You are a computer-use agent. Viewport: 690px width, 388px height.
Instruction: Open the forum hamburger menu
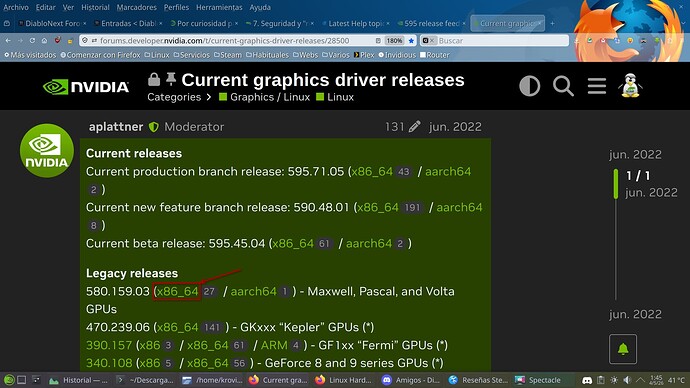pos(597,86)
